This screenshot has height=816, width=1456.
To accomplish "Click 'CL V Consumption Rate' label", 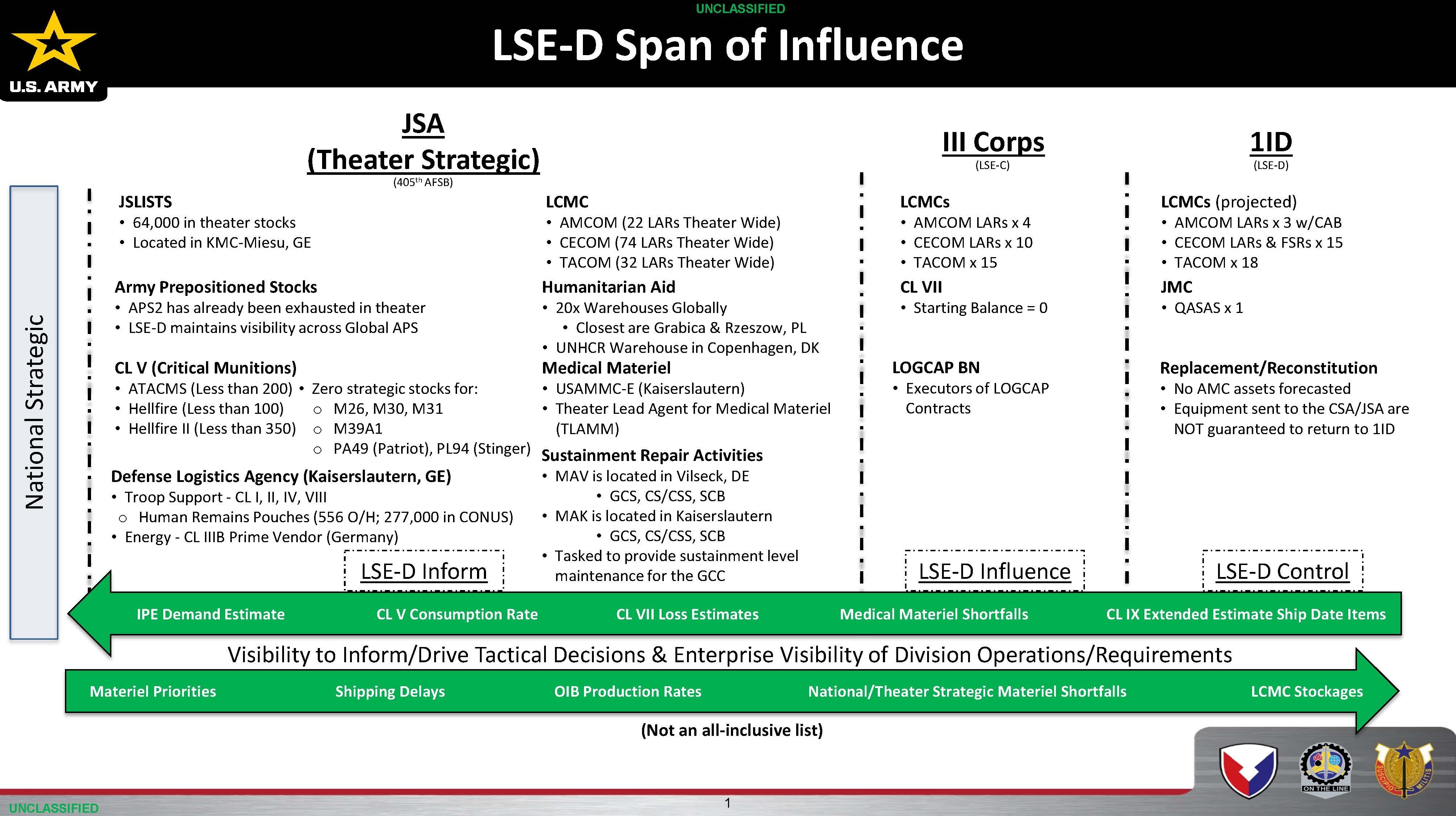I will coord(457,614).
